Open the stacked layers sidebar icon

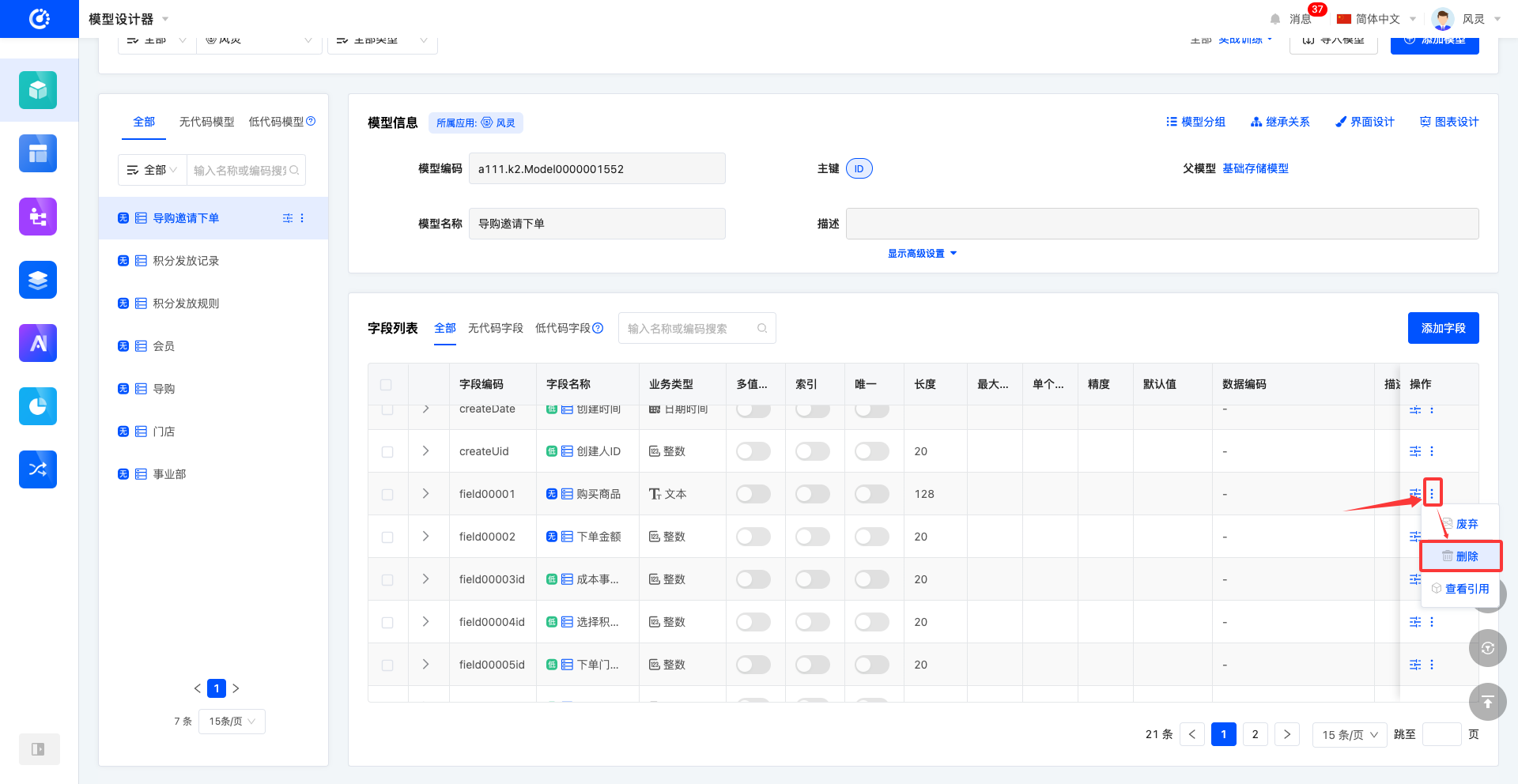pos(38,280)
